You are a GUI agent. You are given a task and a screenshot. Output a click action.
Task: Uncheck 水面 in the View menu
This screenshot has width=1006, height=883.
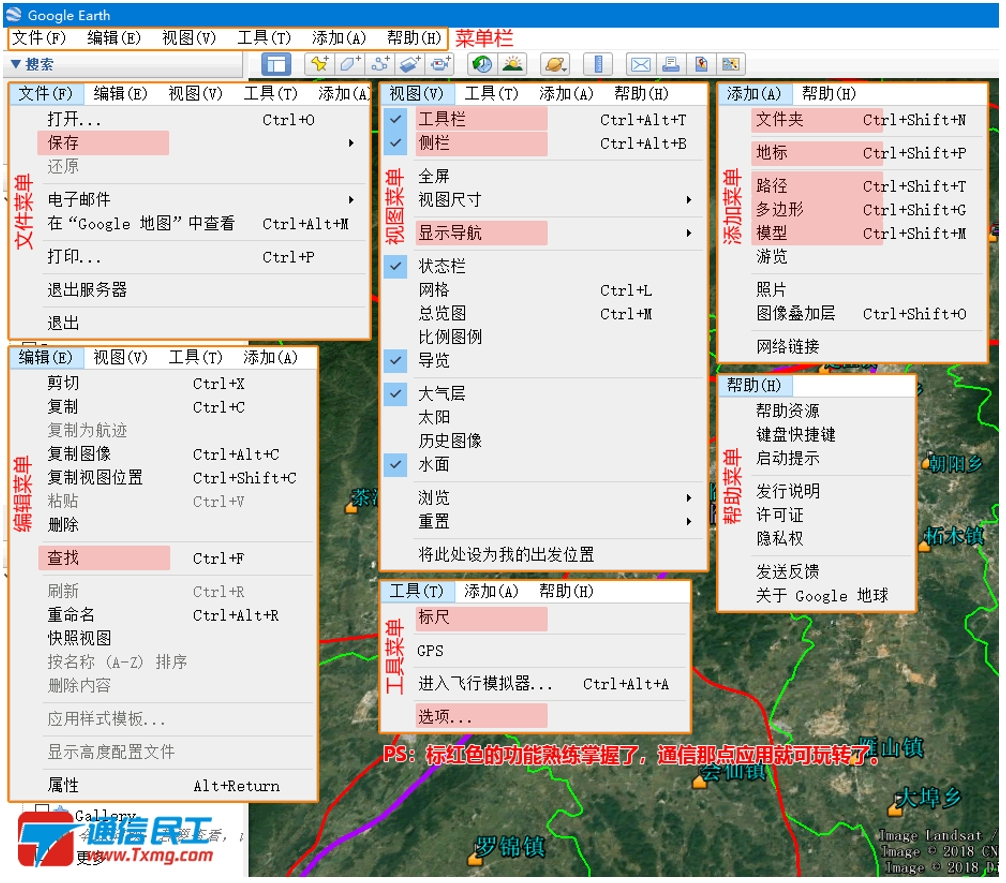[x=396, y=465]
